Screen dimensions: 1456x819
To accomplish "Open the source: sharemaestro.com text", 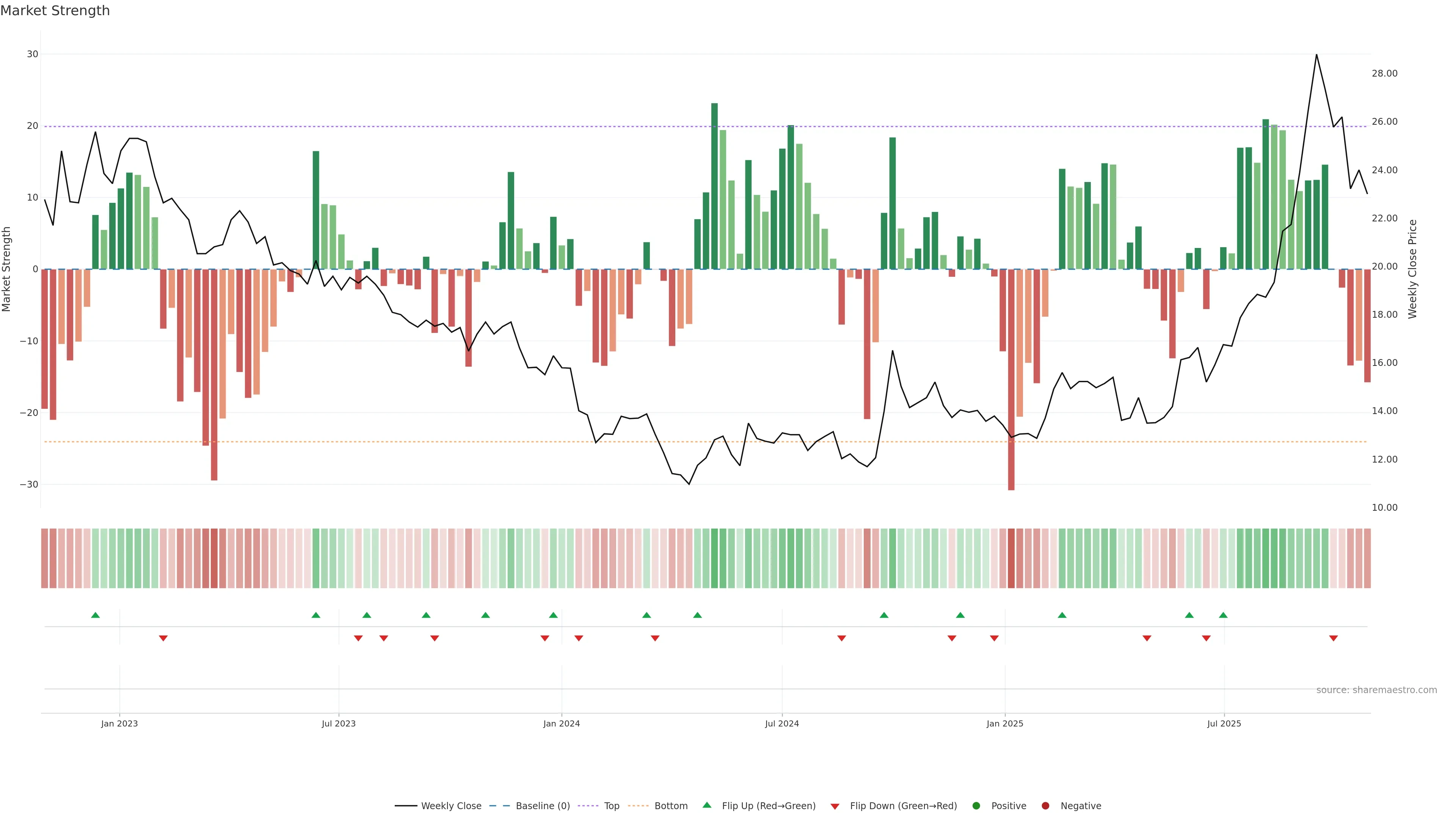I will pyautogui.click(x=1376, y=690).
